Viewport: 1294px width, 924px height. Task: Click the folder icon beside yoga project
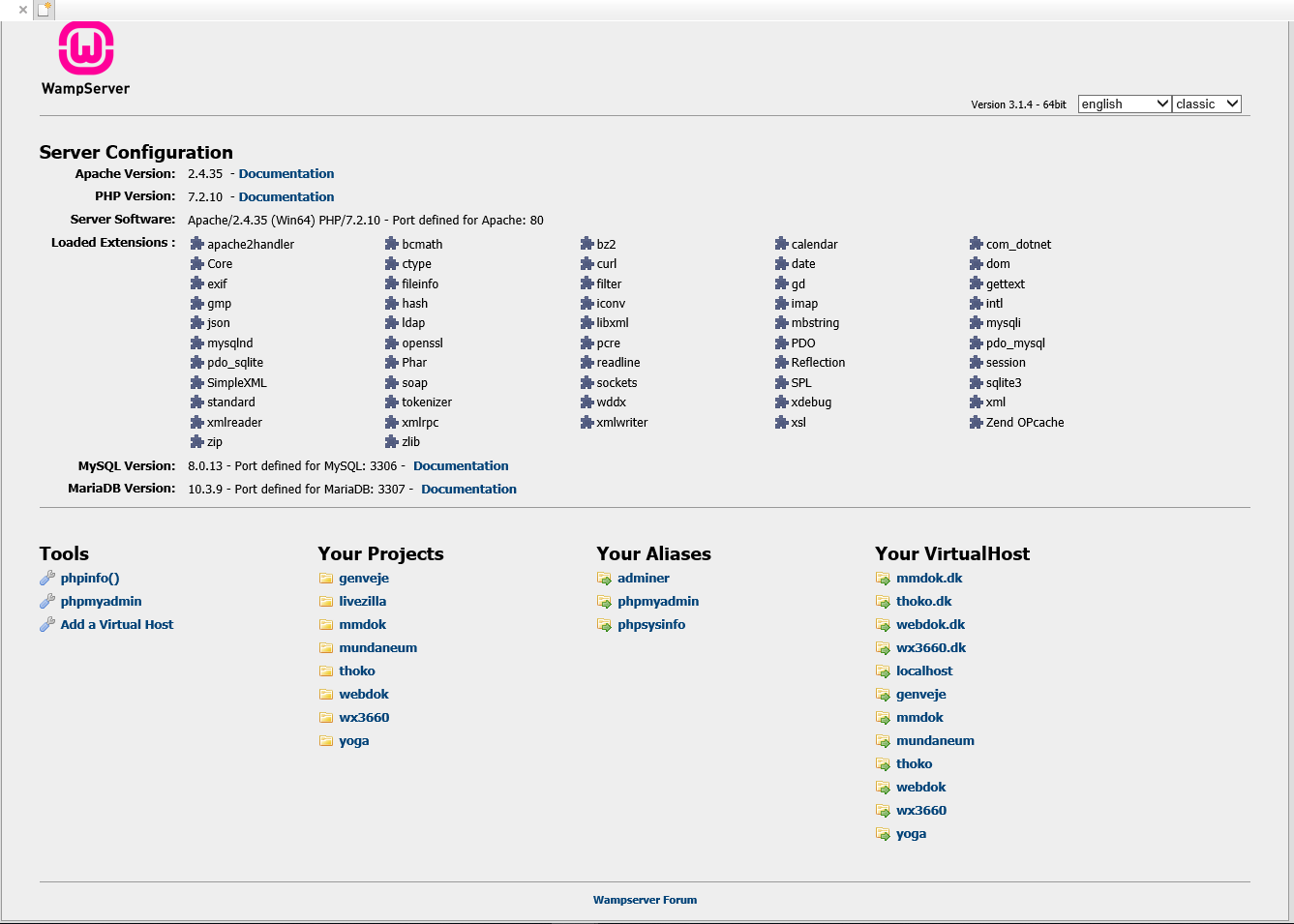326,741
